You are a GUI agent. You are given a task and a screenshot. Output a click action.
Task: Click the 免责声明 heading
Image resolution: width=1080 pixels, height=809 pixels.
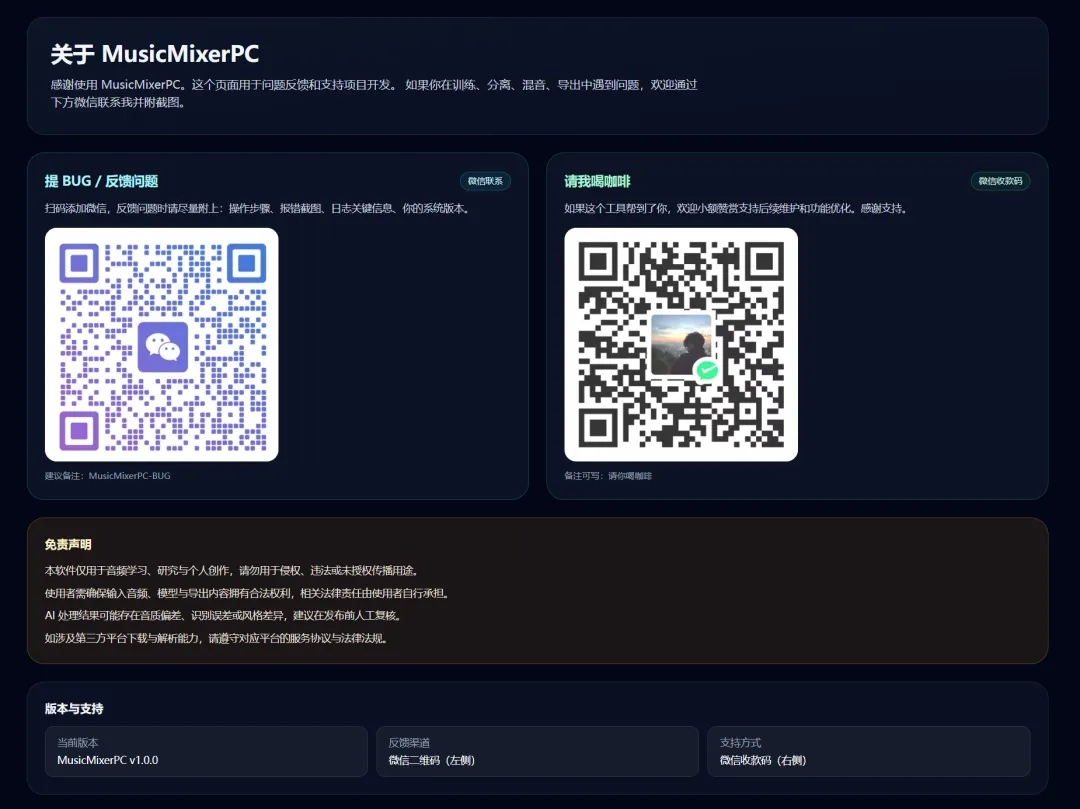[68, 545]
